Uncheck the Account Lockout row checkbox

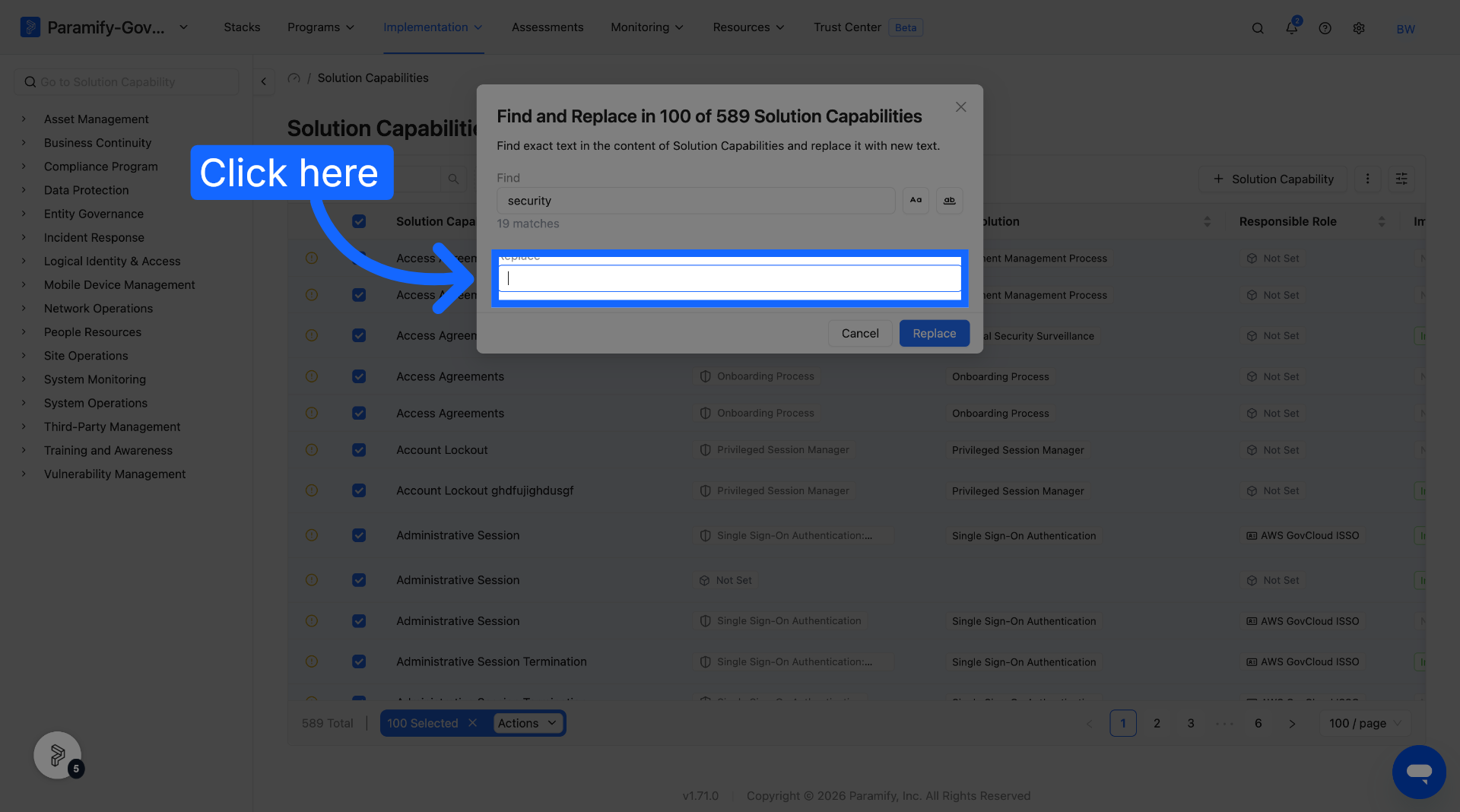click(x=359, y=450)
